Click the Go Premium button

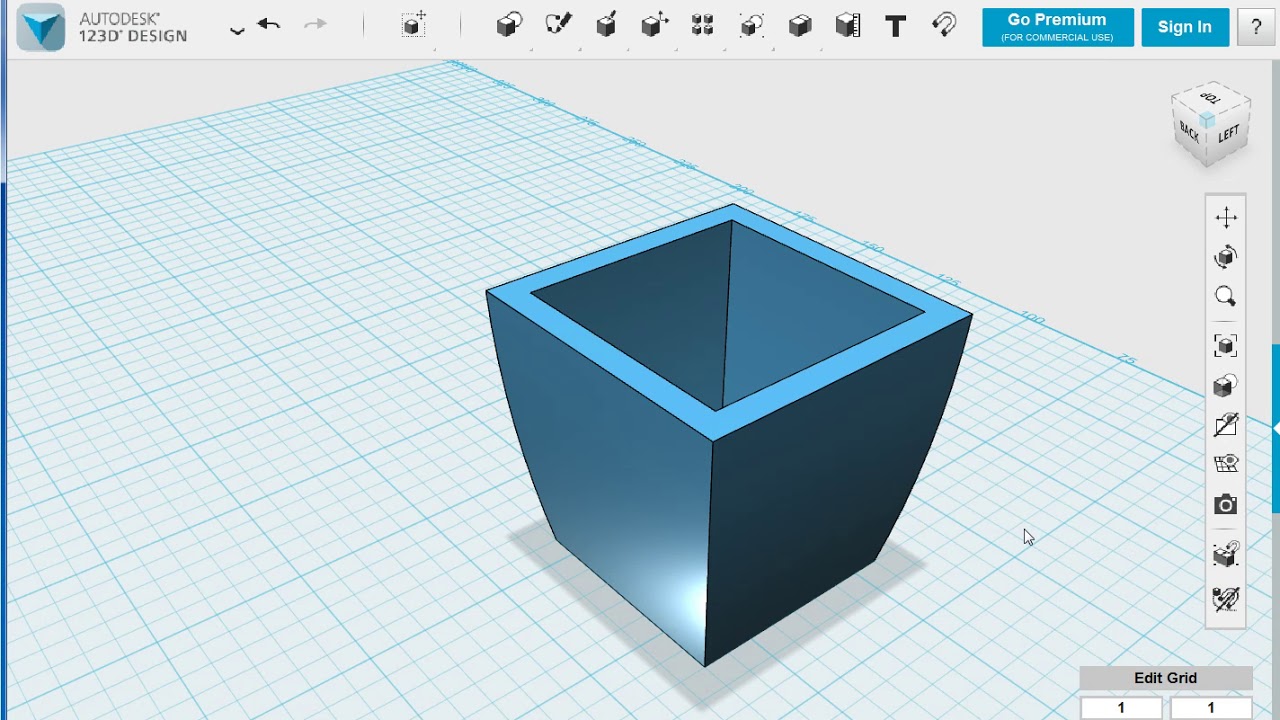click(x=1058, y=27)
